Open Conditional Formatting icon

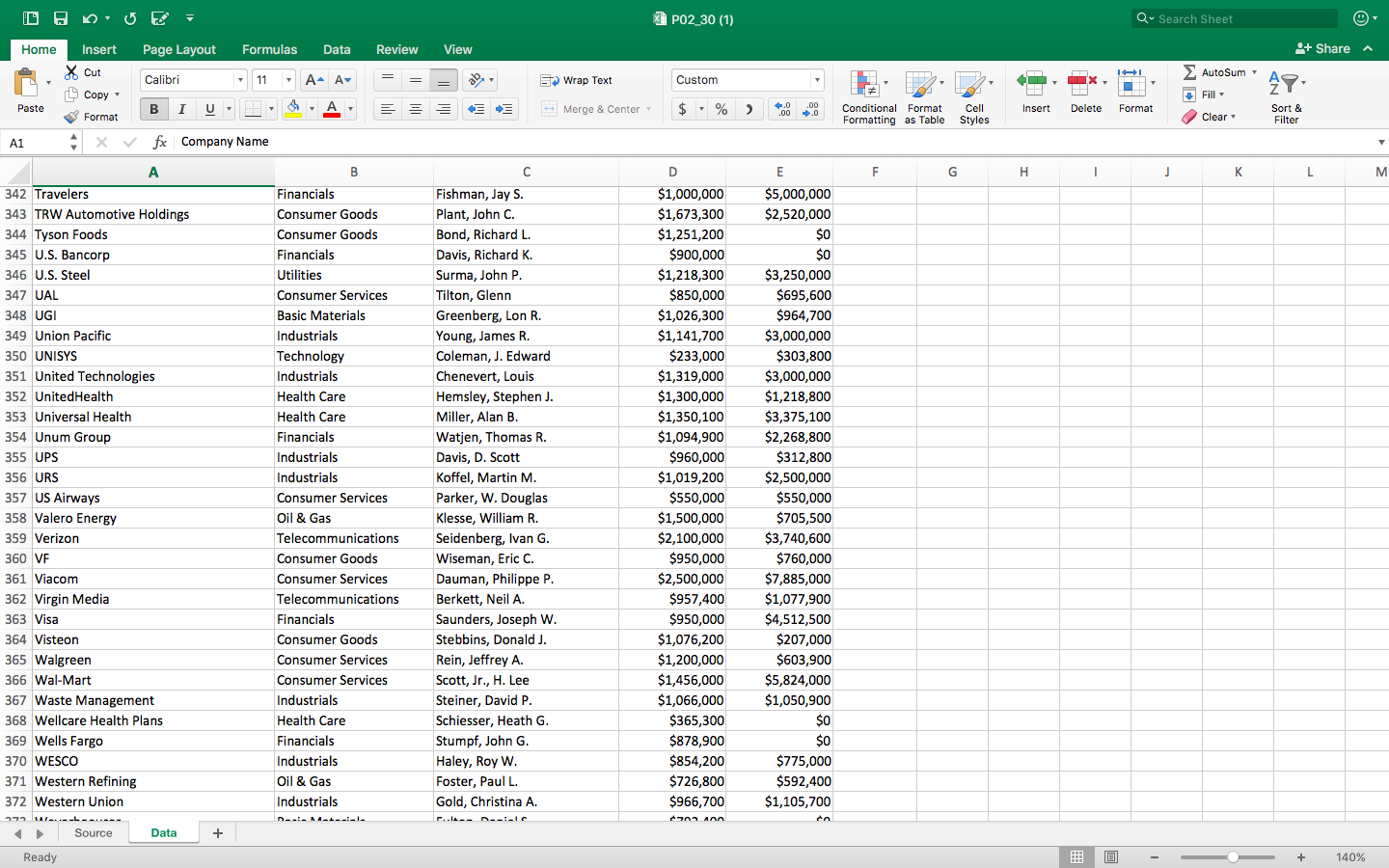click(x=864, y=85)
